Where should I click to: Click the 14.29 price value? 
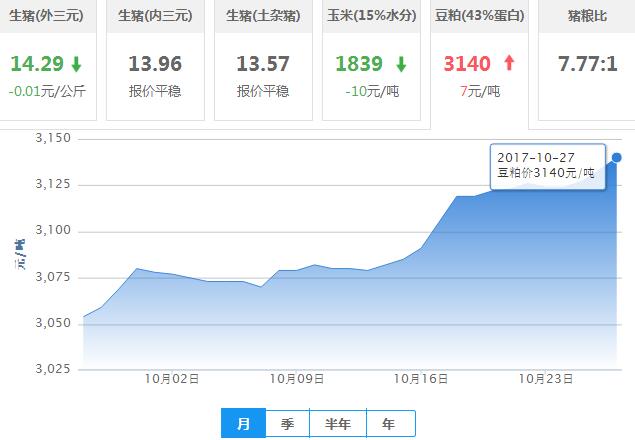coord(37,64)
